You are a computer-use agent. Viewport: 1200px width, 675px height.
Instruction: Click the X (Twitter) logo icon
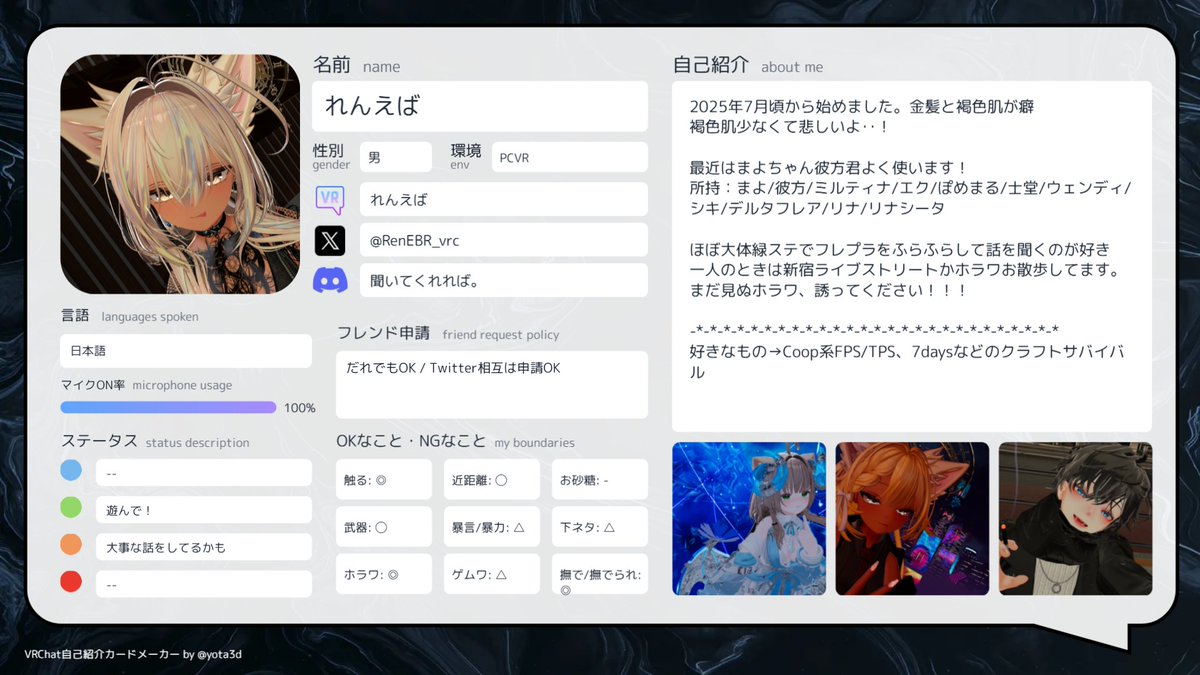point(330,240)
